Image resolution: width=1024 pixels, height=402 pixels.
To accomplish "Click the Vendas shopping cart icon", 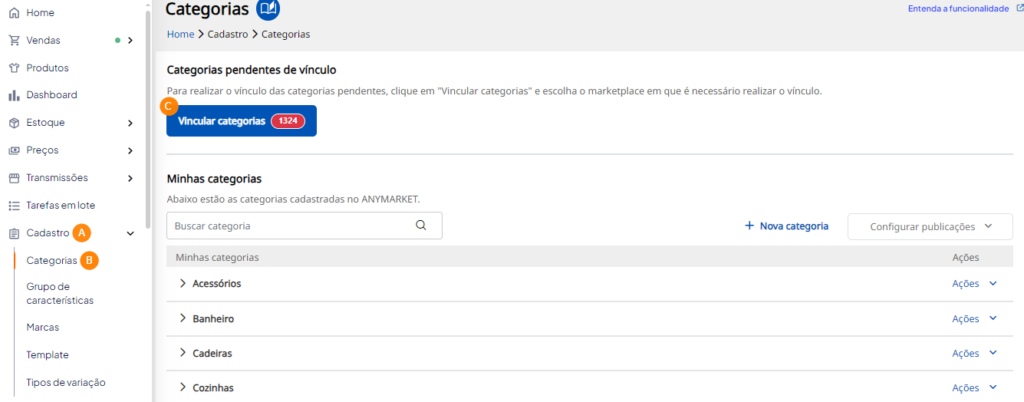I will pyautogui.click(x=14, y=41).
